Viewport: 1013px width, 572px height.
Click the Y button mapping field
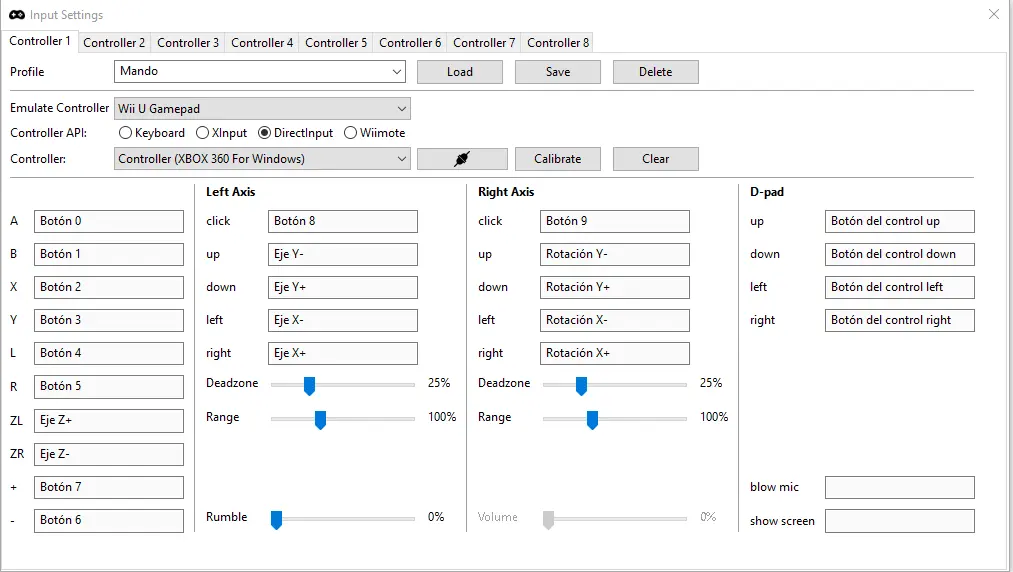click(x=109, y=320)
